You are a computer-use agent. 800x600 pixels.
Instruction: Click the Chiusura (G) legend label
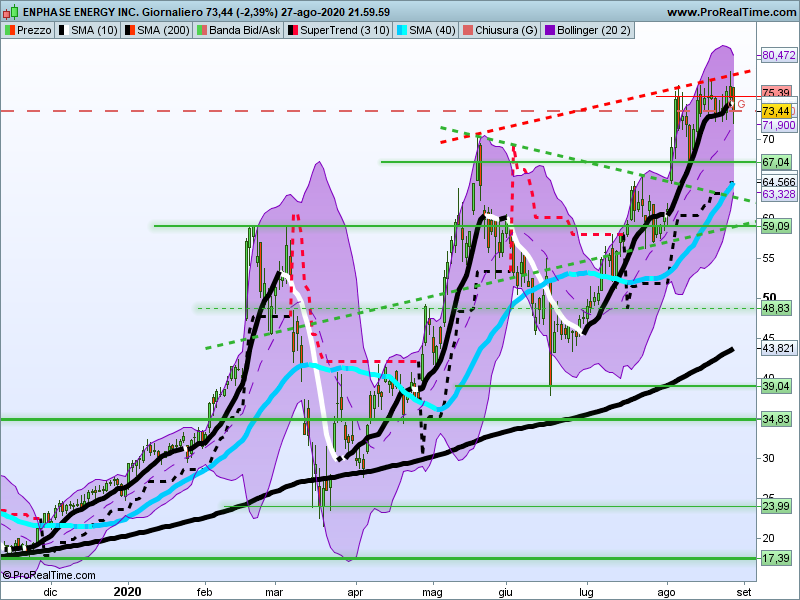tap(506, 31)
